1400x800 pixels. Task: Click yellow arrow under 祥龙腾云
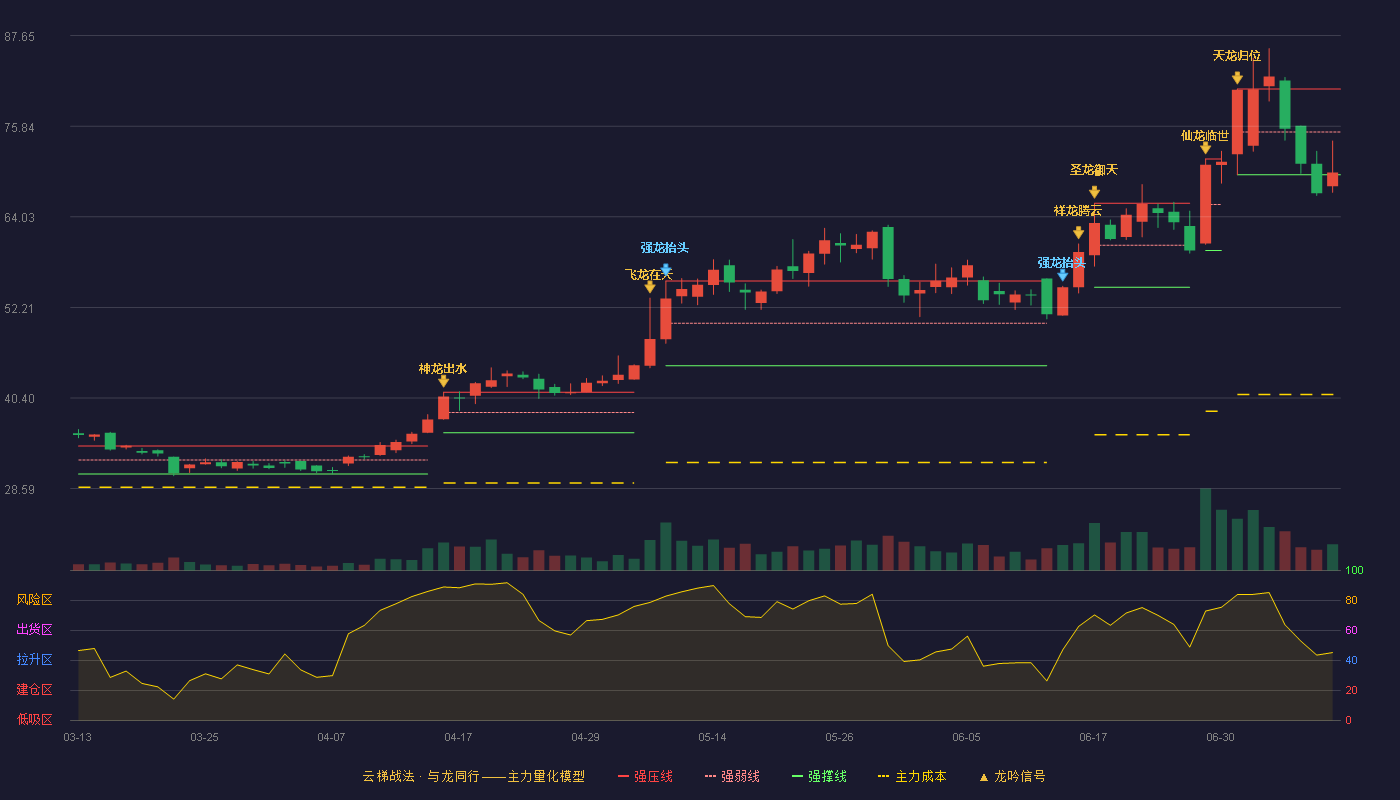(1078, 233)
